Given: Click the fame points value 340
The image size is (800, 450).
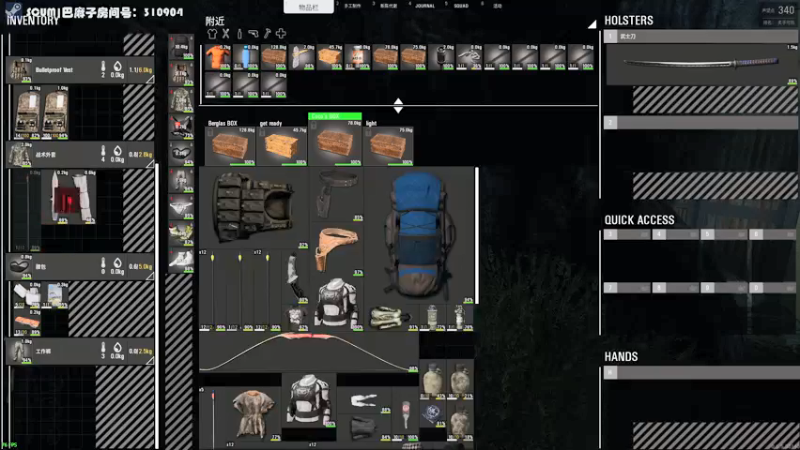Looking at the screenshot, I should pyautogui.click(x=786, y=10).
